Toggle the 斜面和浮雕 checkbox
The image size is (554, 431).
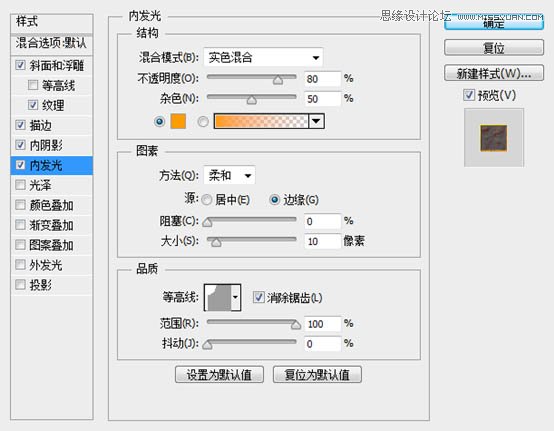click(20, 65)
